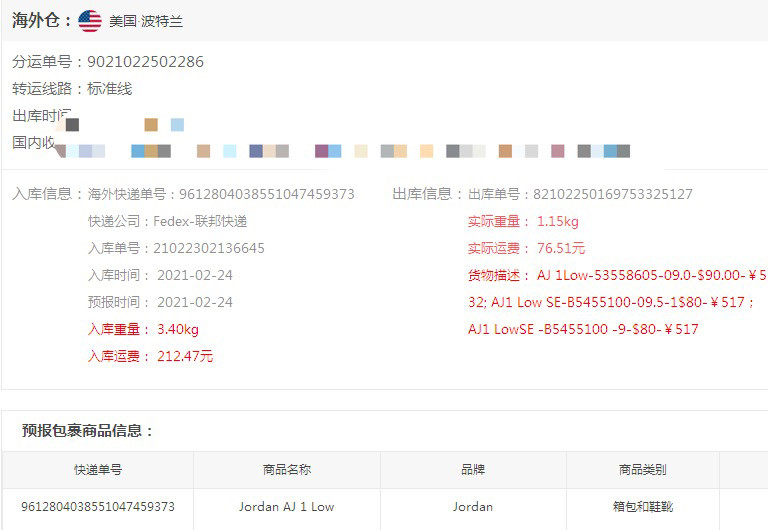
Task: Click the 海外仓 label
Action: [x=42, y=21]
